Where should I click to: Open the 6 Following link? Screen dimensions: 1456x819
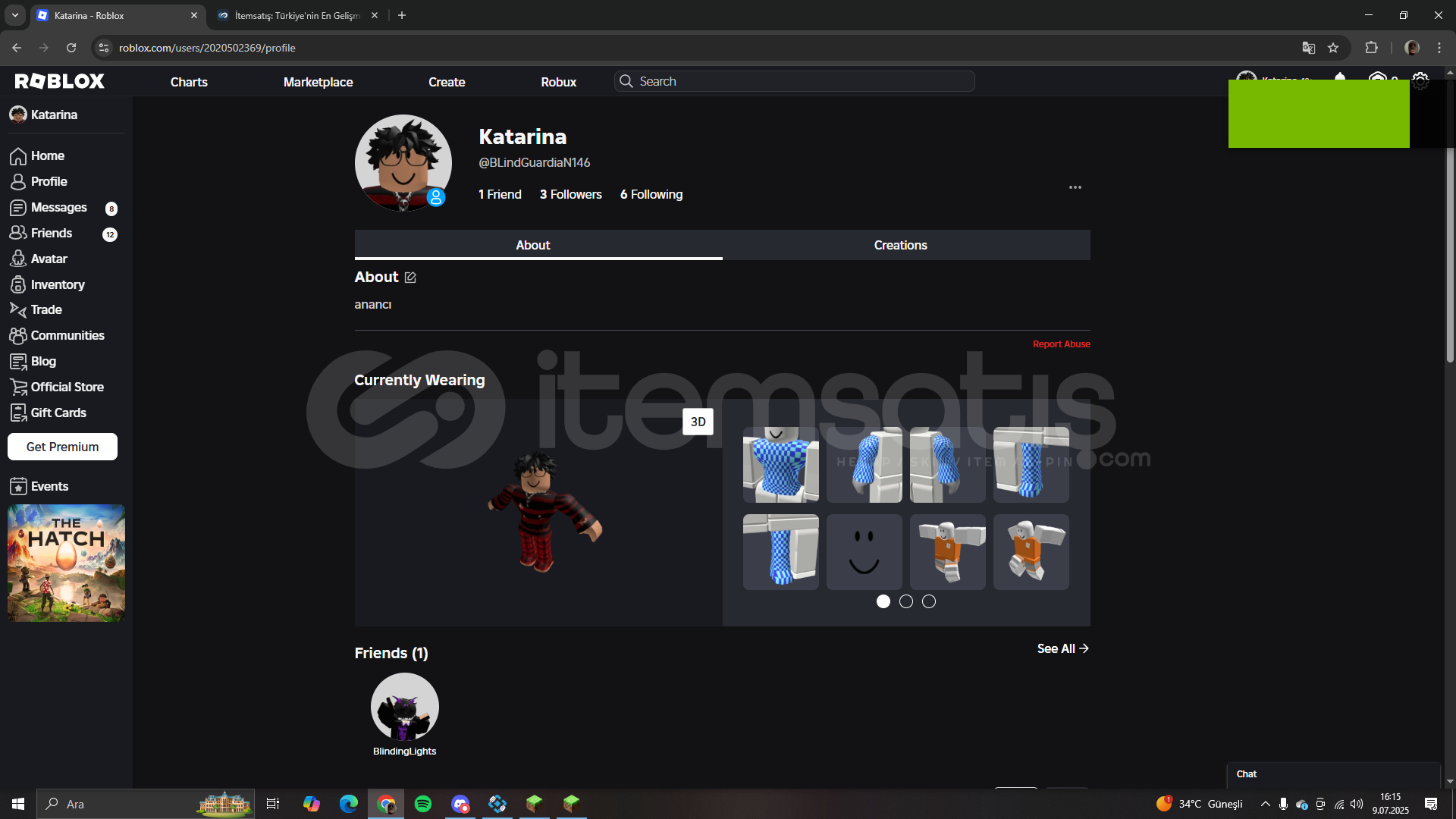[x=651, y=195]
